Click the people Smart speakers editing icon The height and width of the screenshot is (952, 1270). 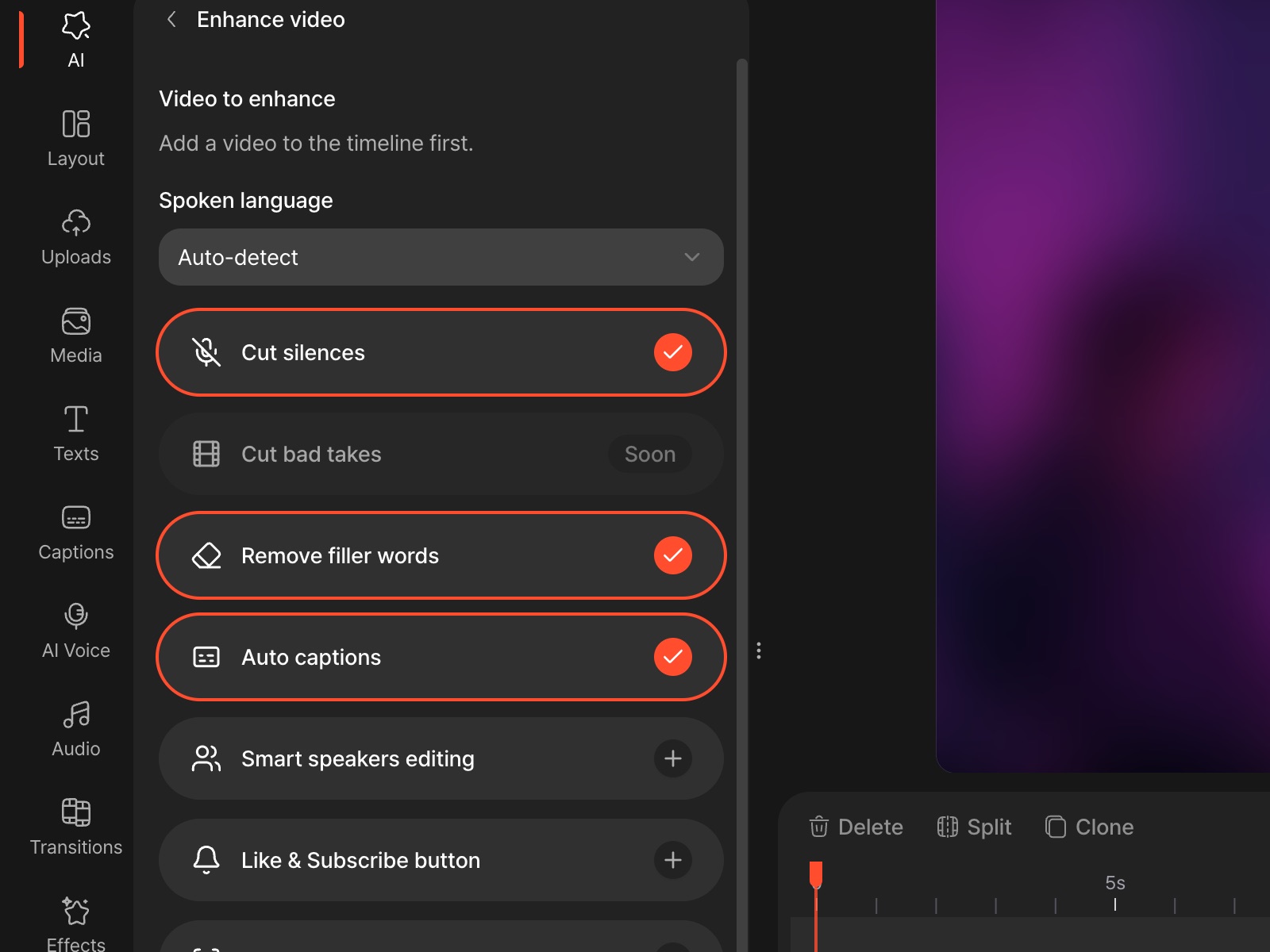click(206, 758)
